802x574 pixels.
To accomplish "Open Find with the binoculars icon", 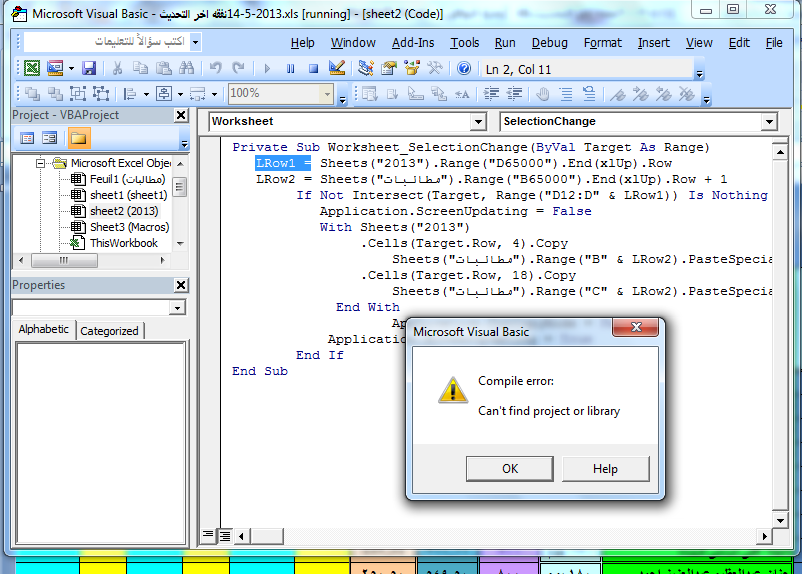I will click(x=186, y=68).
